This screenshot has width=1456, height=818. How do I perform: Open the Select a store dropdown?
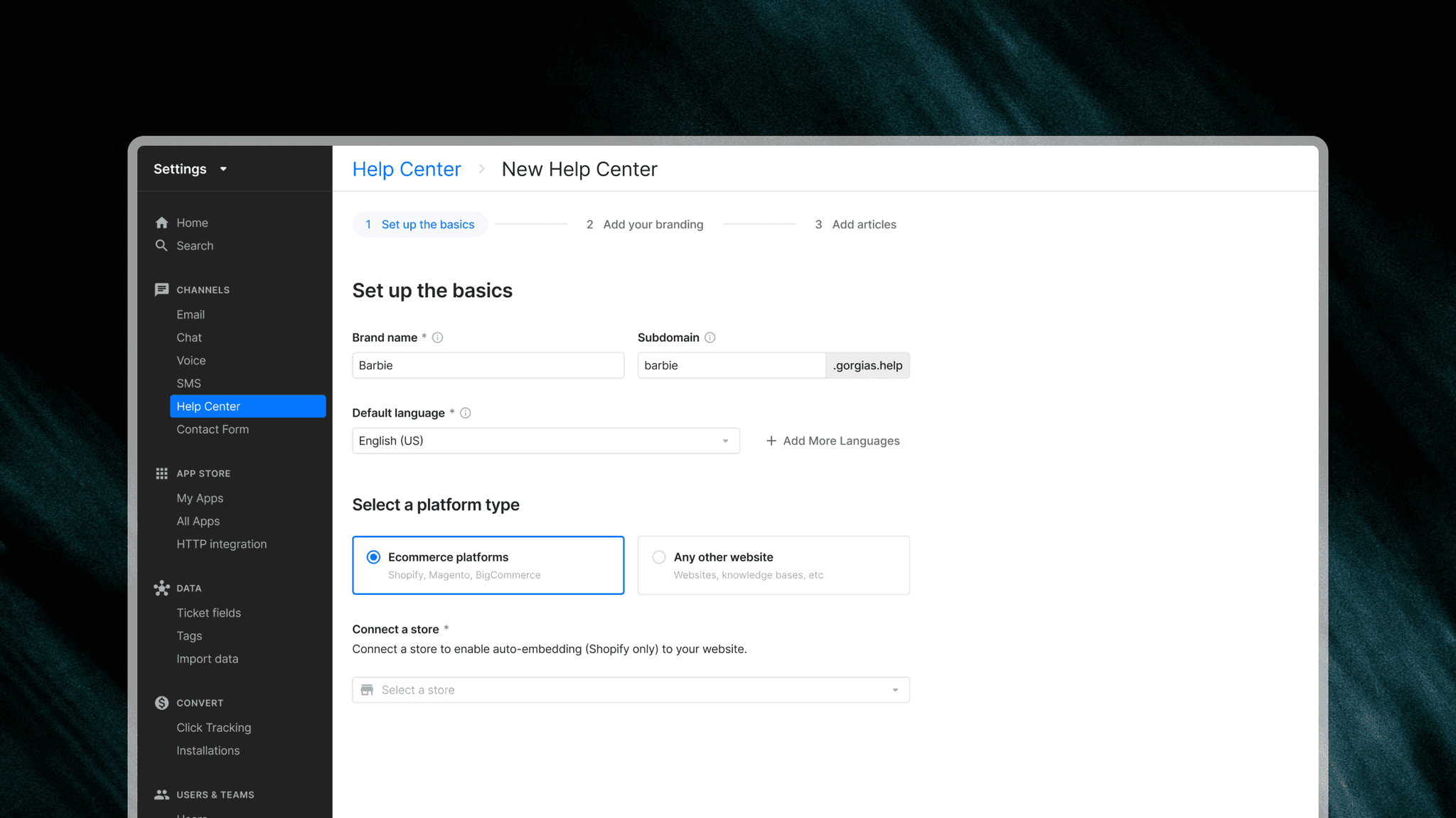coord(631,690)
